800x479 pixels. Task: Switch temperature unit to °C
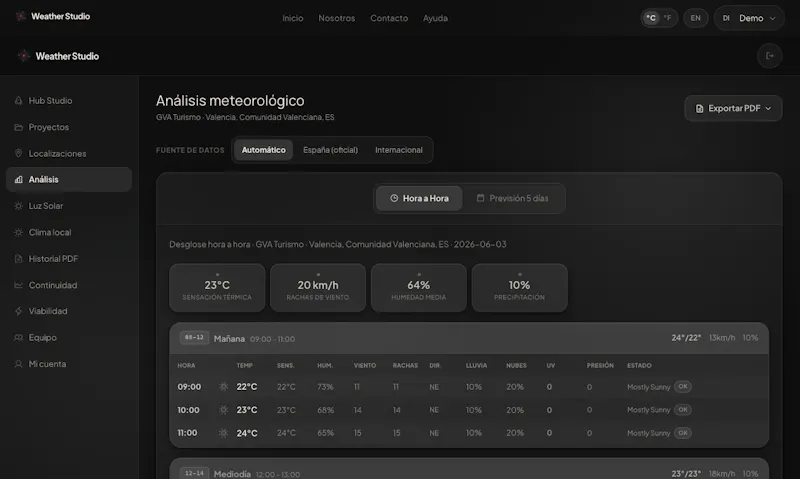[651, 18]
